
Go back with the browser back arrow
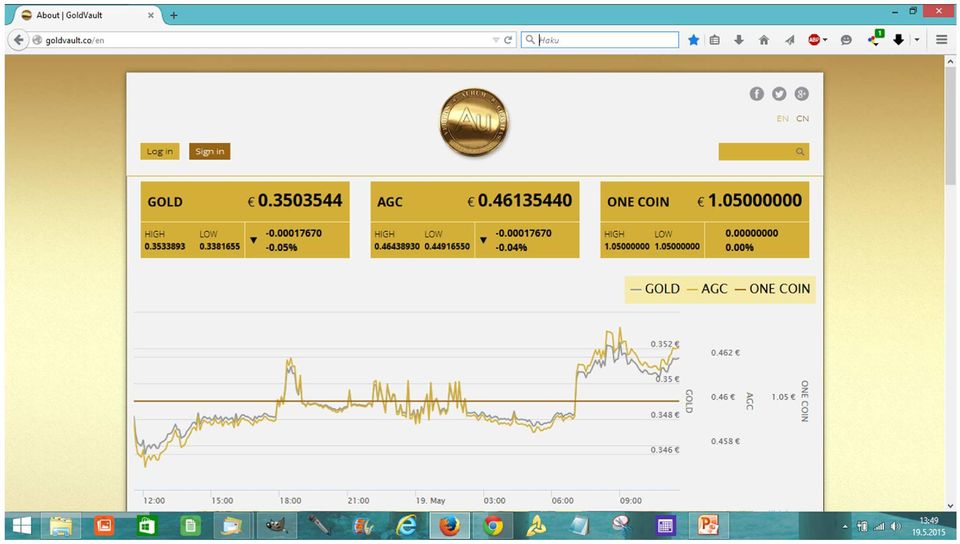coord(18,40)
